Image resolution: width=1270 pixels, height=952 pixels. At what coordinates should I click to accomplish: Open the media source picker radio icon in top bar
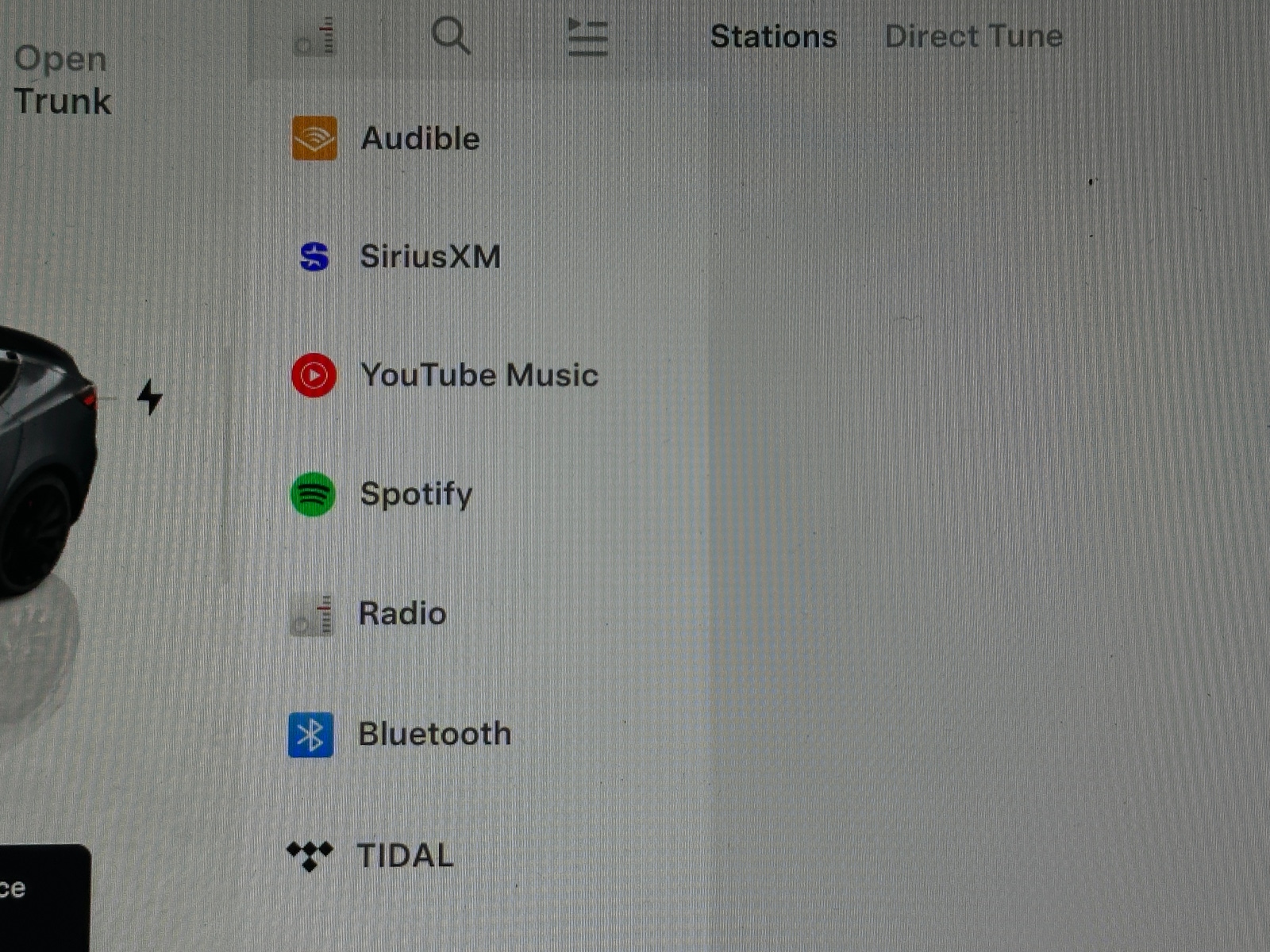315,37
